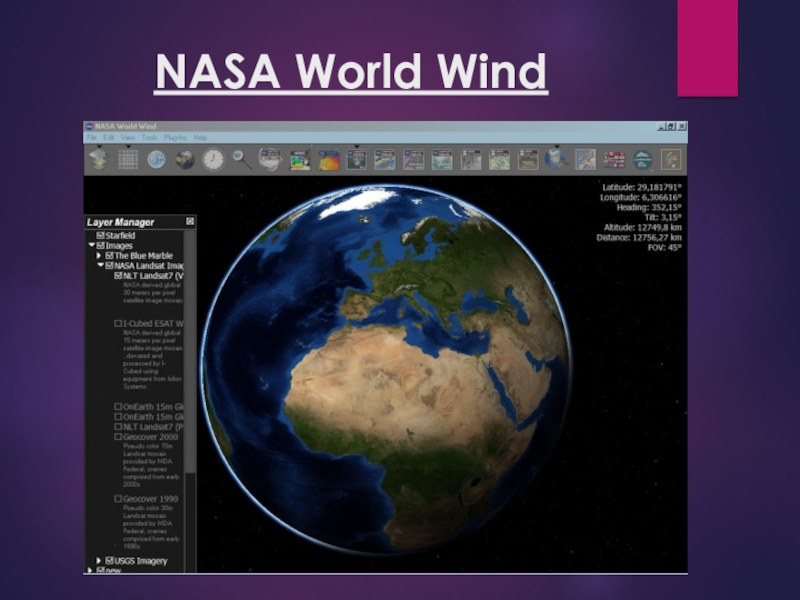This screenshot has width=800, height=600.
Task: Click the globe with magnifier toolbar icon
Action: 557,159
